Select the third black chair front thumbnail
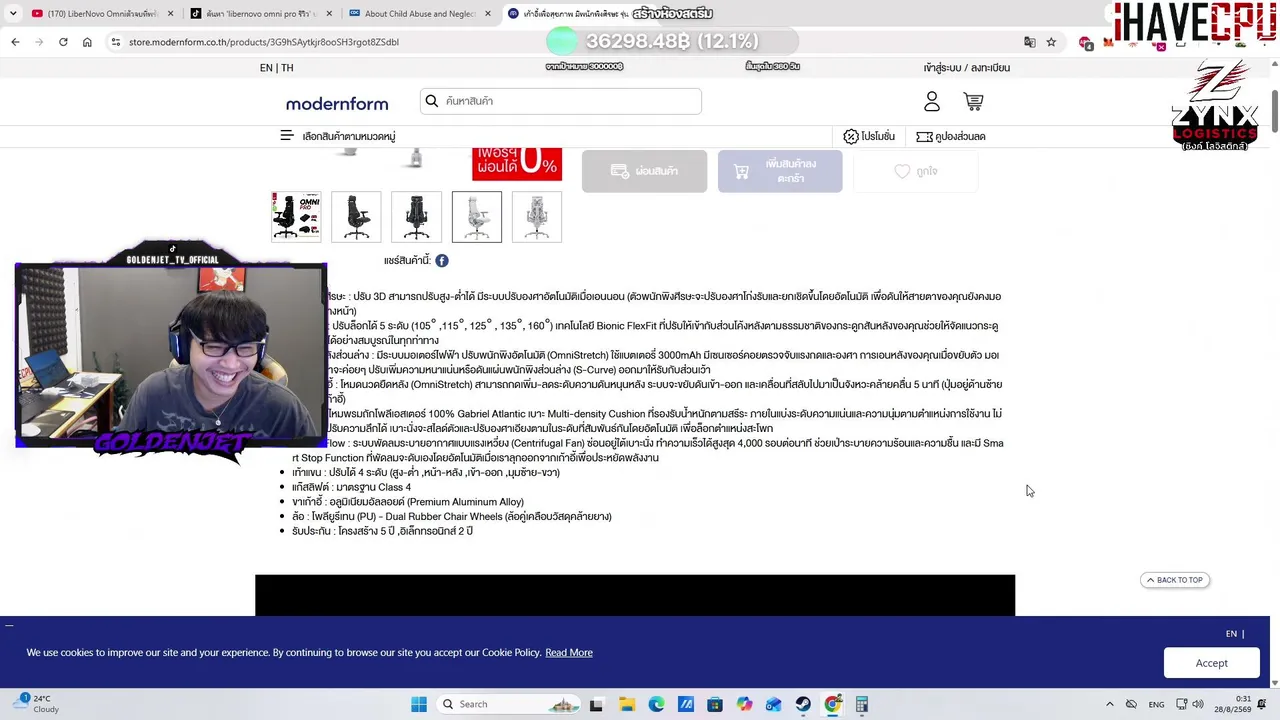Image resolution: width=1280 pixels, height=720 pixels. [x=416, y=217]
